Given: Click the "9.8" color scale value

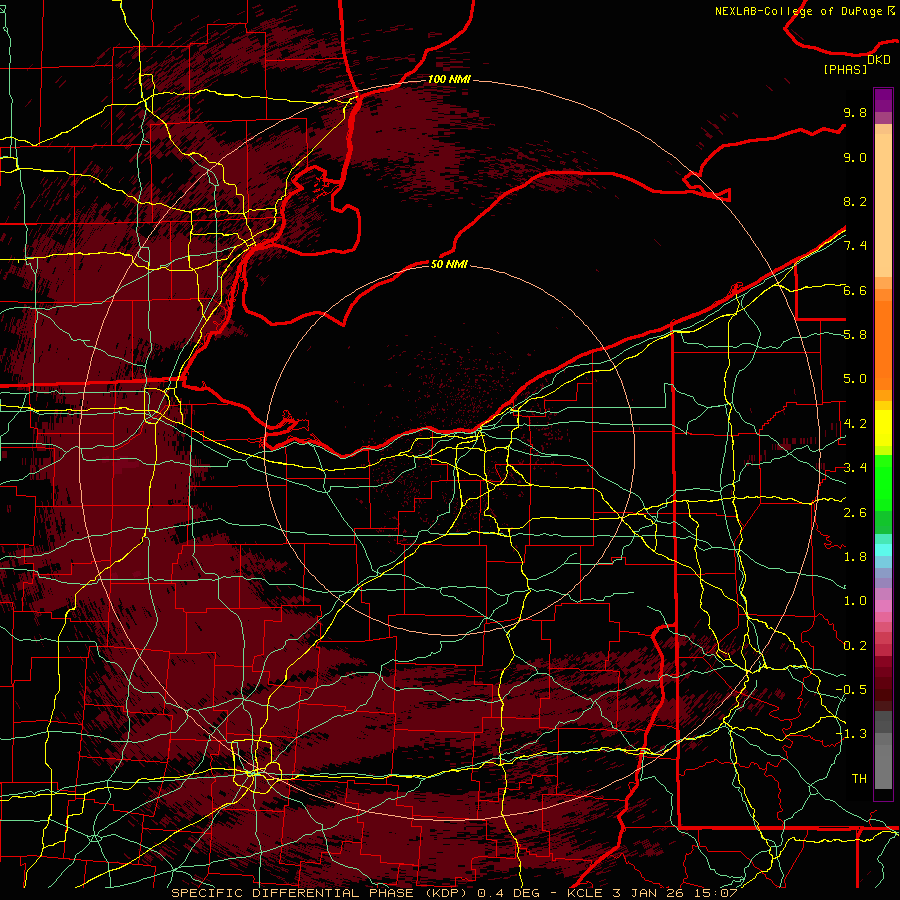Looking at the screenshot, I should tap(855, 112).
